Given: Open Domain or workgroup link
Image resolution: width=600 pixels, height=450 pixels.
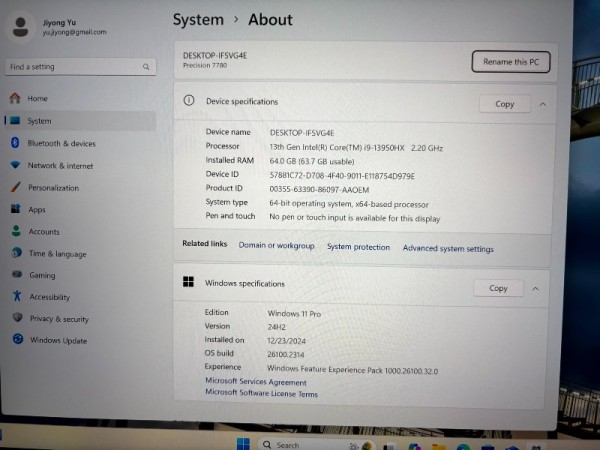Looking at the screenshot, I should [x=276, y=245].
